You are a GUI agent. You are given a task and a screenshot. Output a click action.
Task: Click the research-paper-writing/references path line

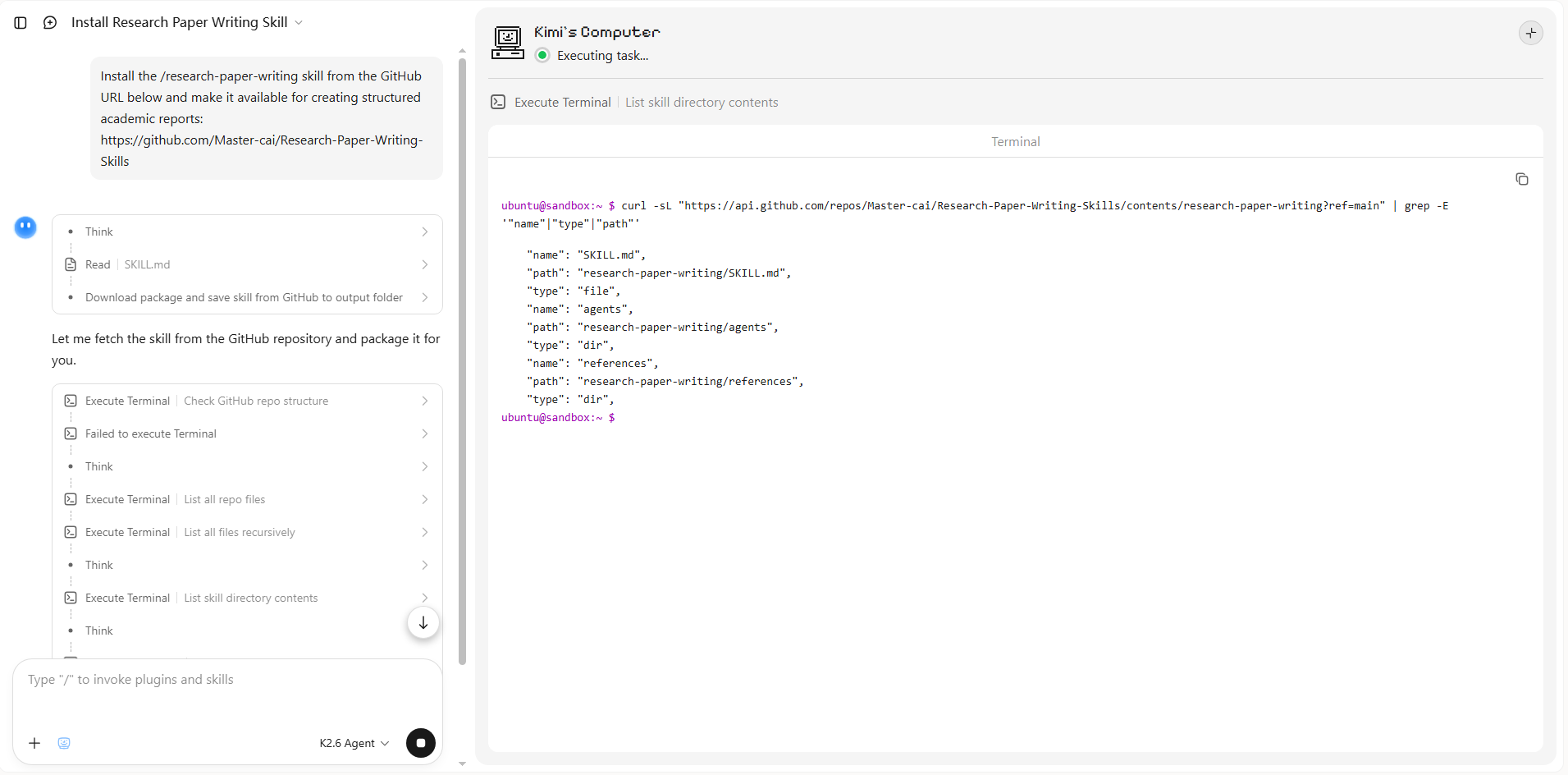point(665,381)
